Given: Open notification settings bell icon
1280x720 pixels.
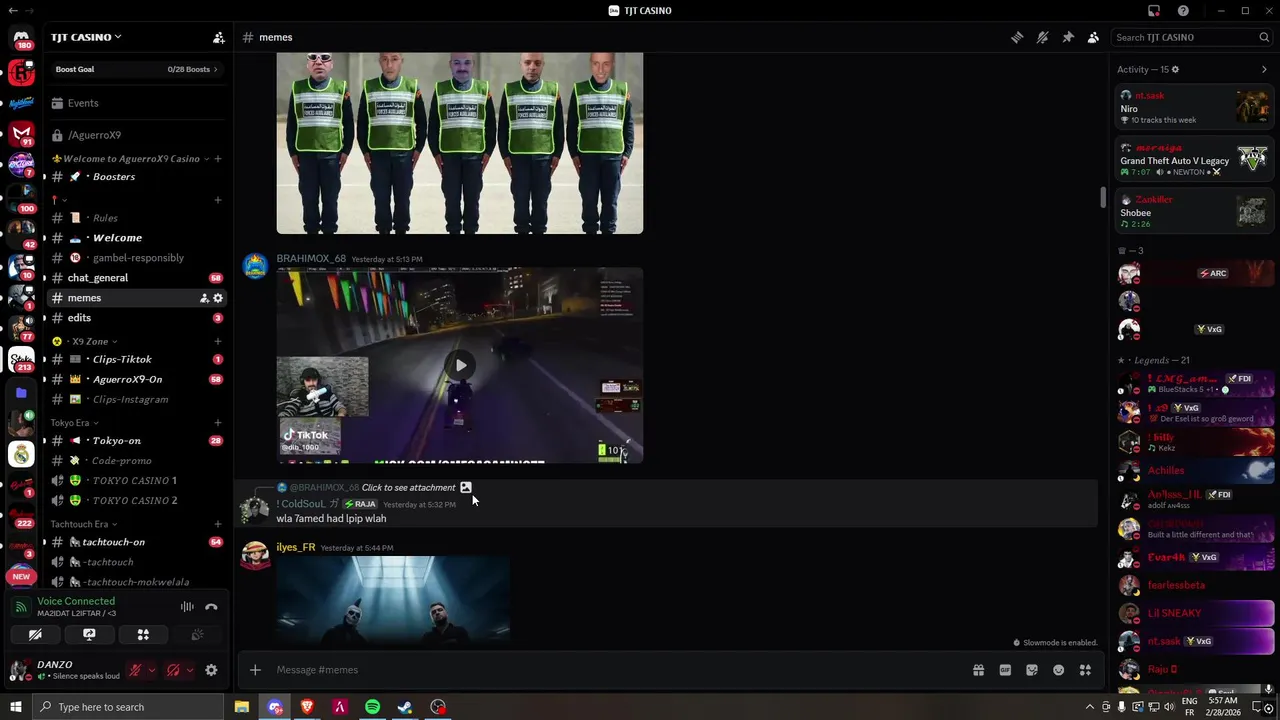Looking at the screenshot, I should tap(1042, 37).
